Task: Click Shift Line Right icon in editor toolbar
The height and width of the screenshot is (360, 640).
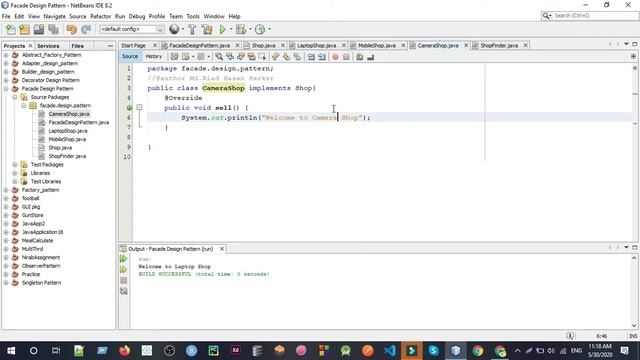Action: 322,57
